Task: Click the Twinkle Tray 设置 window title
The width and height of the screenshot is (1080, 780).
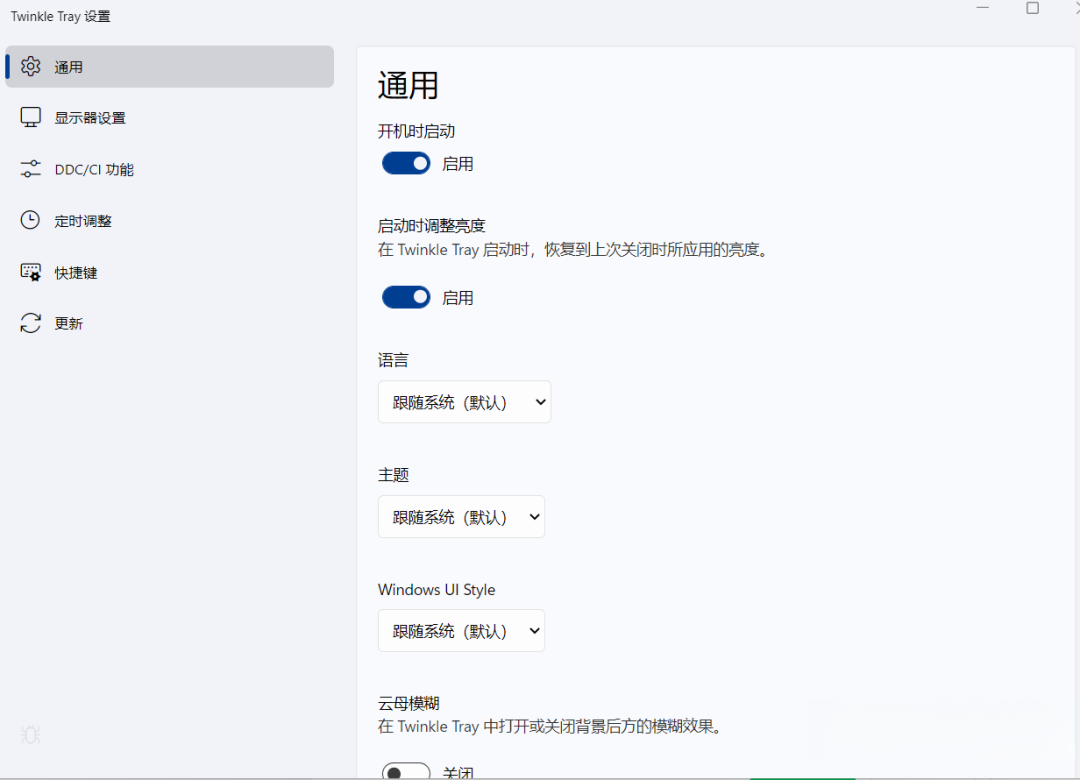Action: pos(61,17)
